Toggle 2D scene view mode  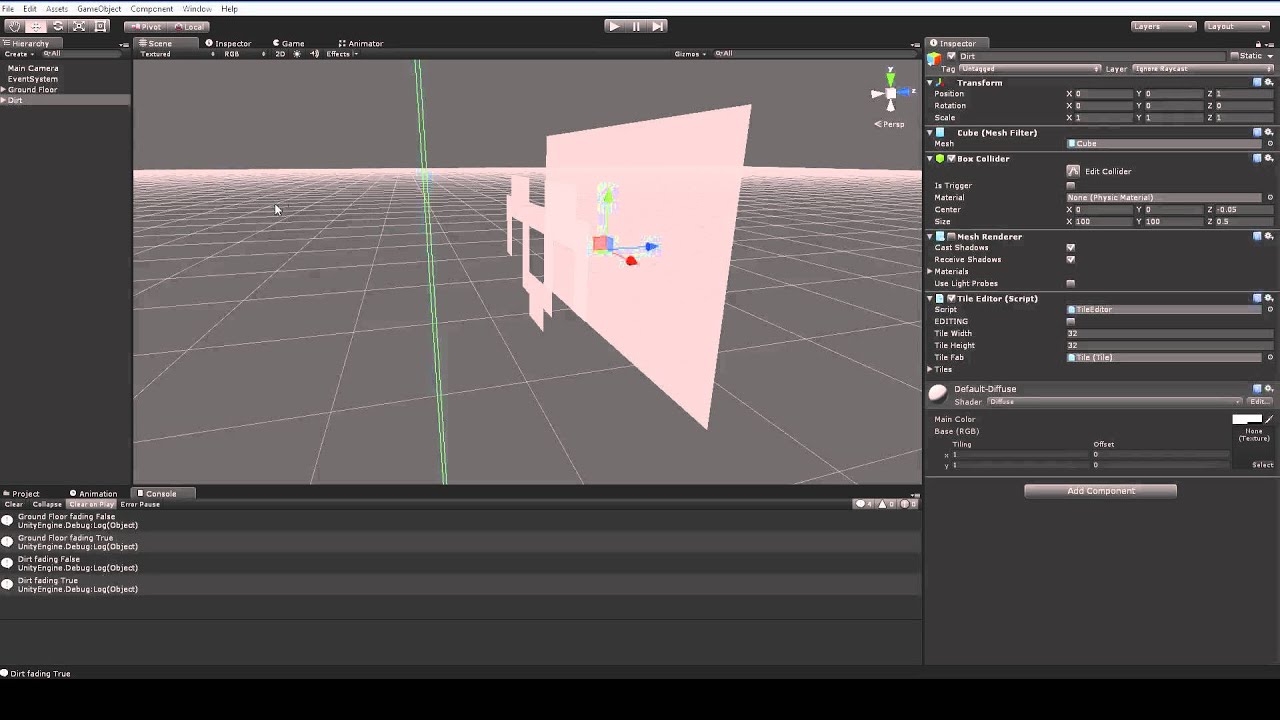[280, 54]
